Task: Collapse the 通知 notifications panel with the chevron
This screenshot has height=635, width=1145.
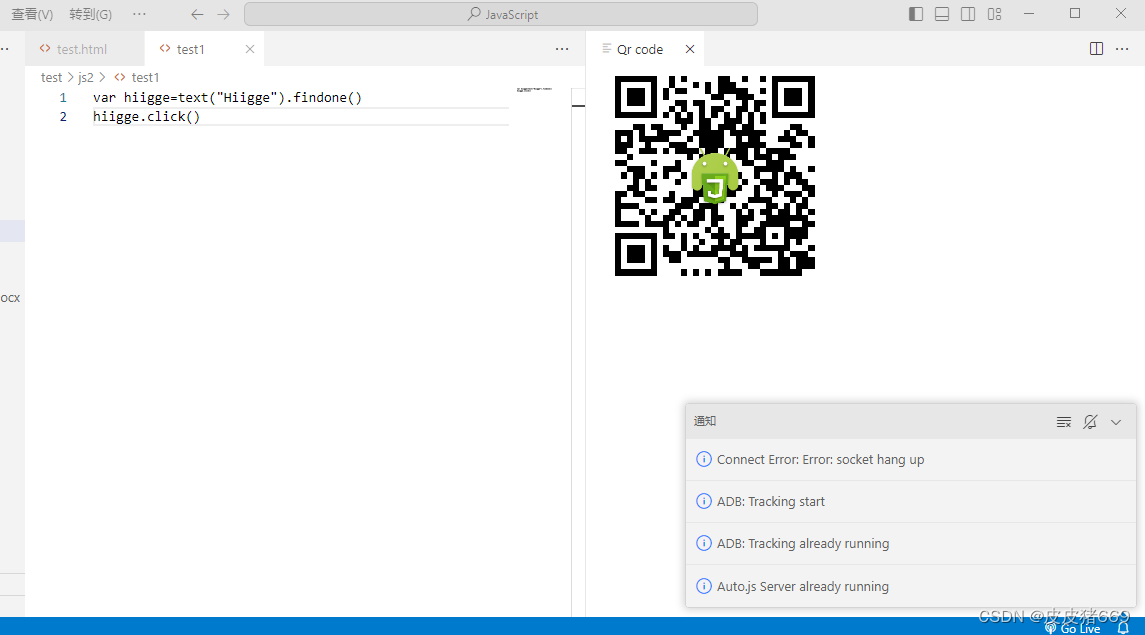Action: click(1116, 422)
